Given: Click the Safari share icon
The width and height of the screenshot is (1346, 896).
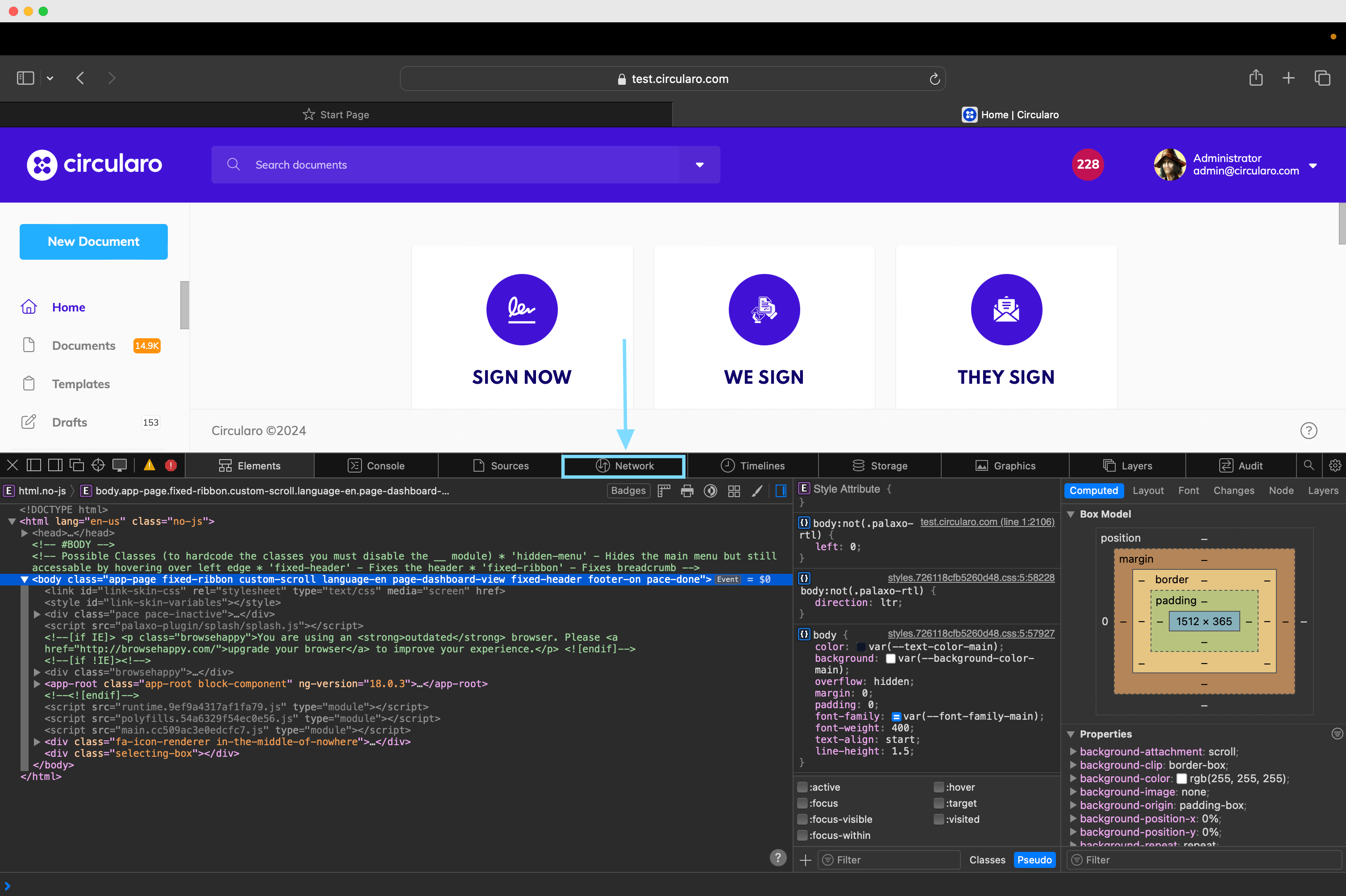Looking at the screenshot, I should pyautogui.click(x=1256, y=78).
